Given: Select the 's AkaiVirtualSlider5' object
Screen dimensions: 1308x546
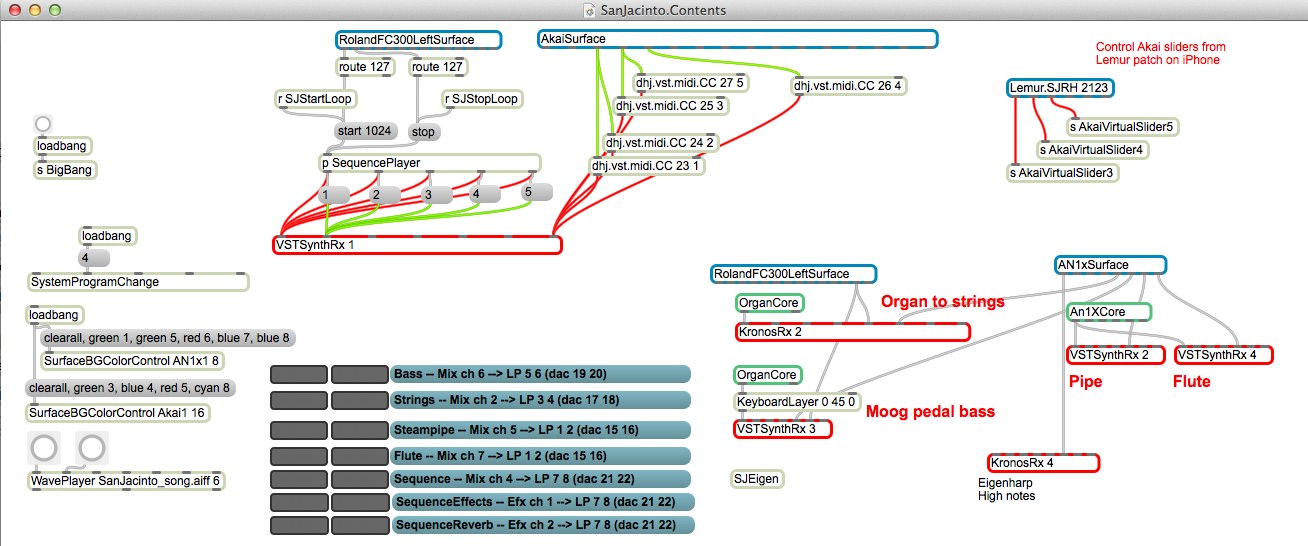Looking at the screenshot, I should (1121, 127).
